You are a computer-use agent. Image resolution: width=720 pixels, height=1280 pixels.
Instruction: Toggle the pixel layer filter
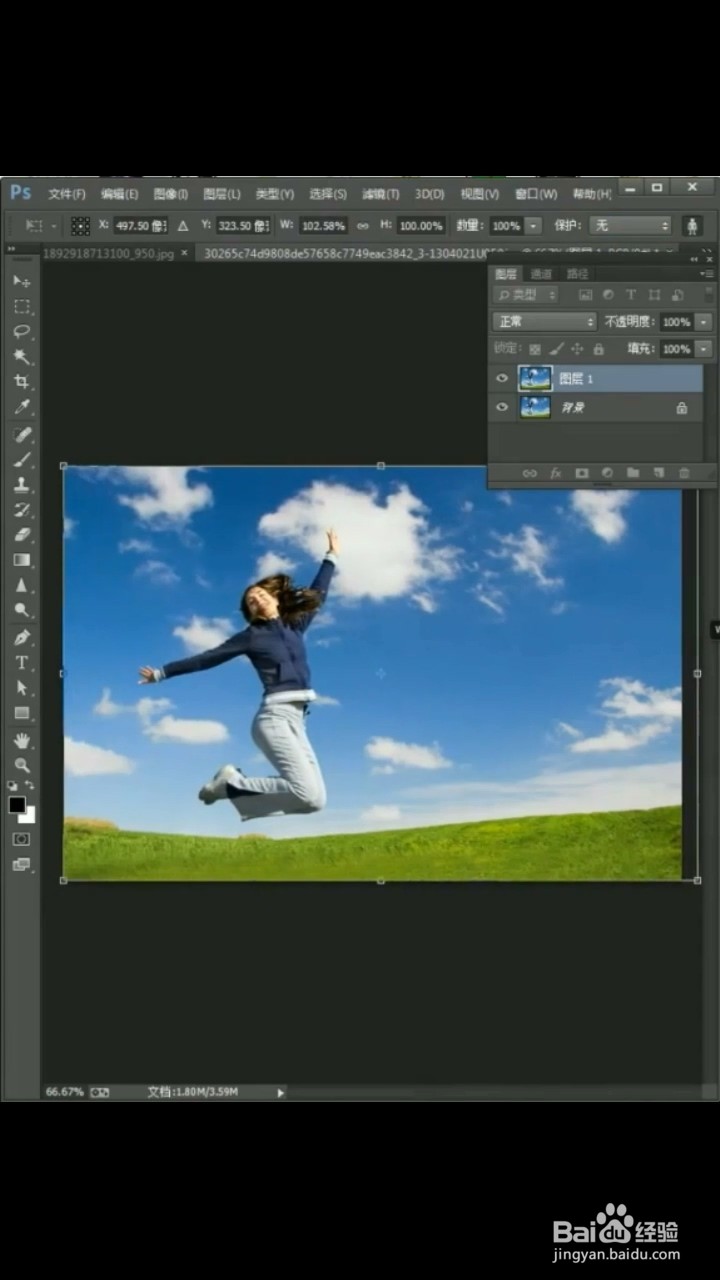(x=586, y=295)
